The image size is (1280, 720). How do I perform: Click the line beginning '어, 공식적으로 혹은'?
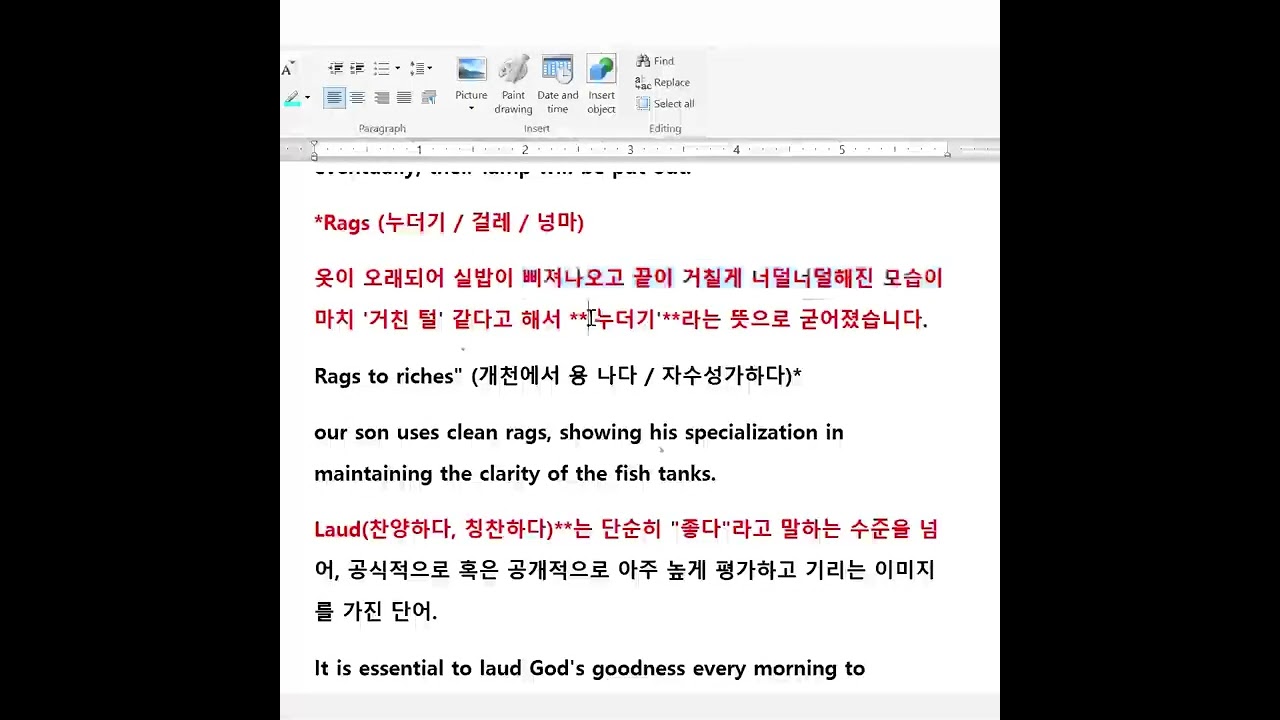tap(625, 570)
